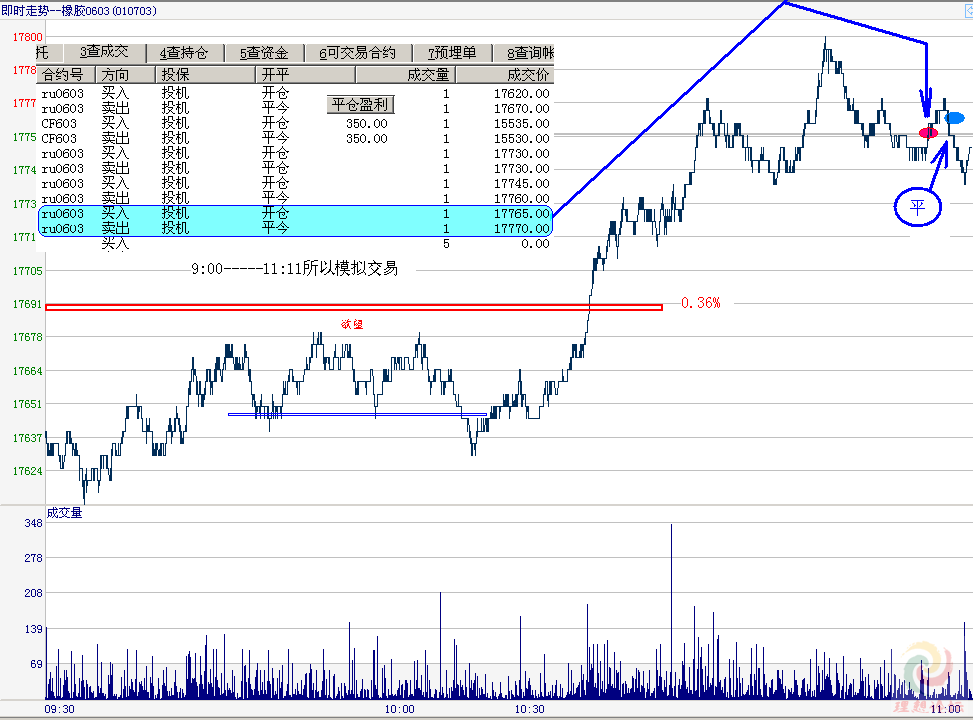Click the red oval marker on chart
Screen dimensions: 973x721
(x=928, y=133)
